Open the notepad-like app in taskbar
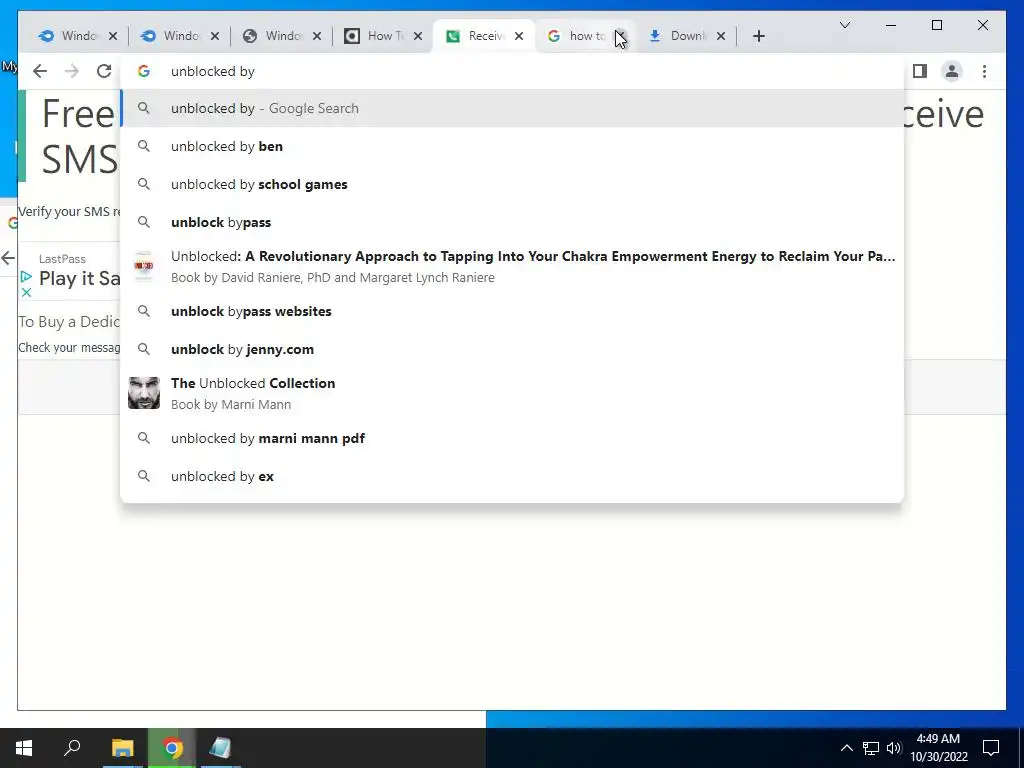 pos(220,748)
